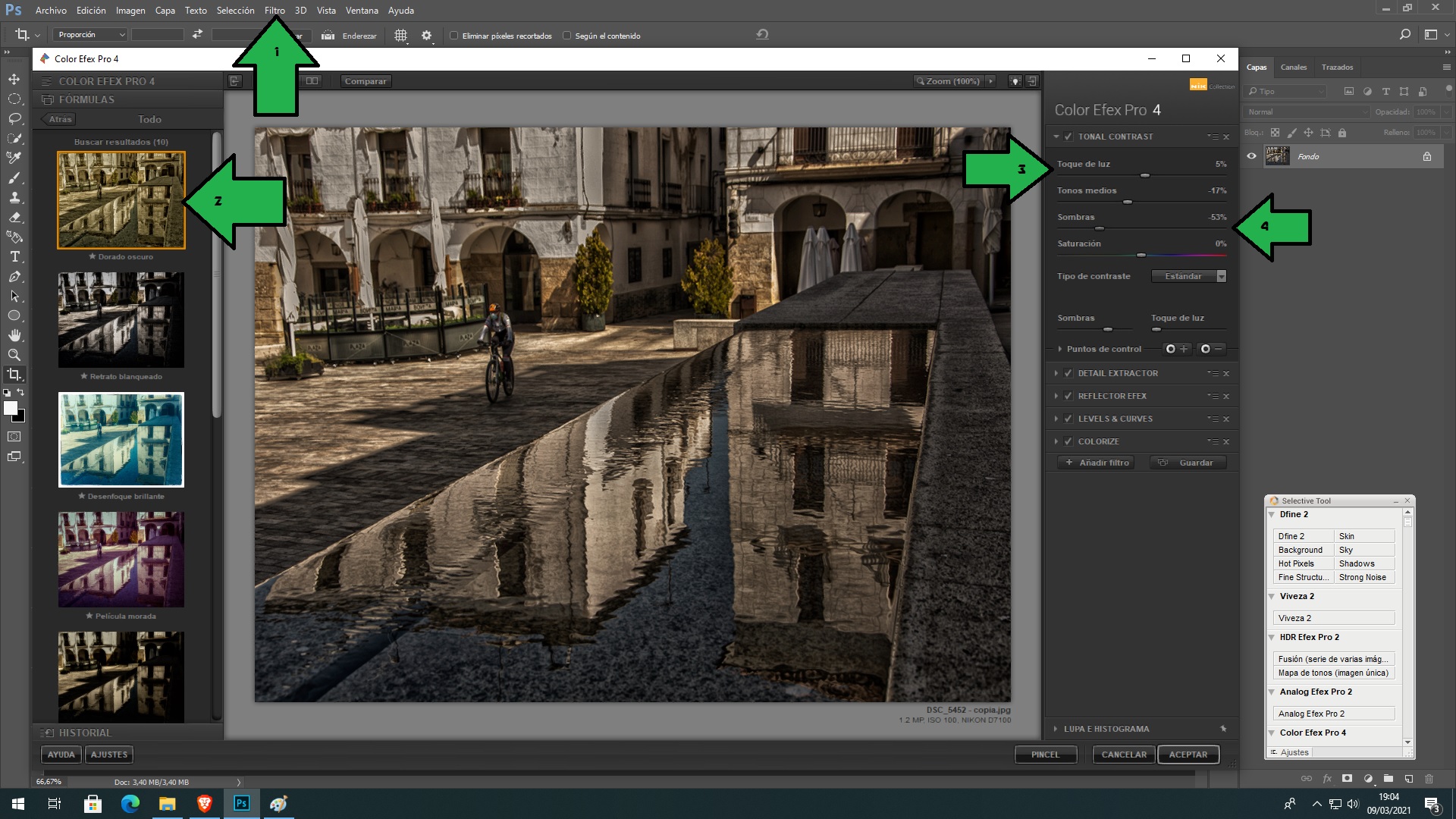Screen dimensions: 1456x819
Task: Open the Capa menu
Action: pyautogui.click(x=165, y=11)
